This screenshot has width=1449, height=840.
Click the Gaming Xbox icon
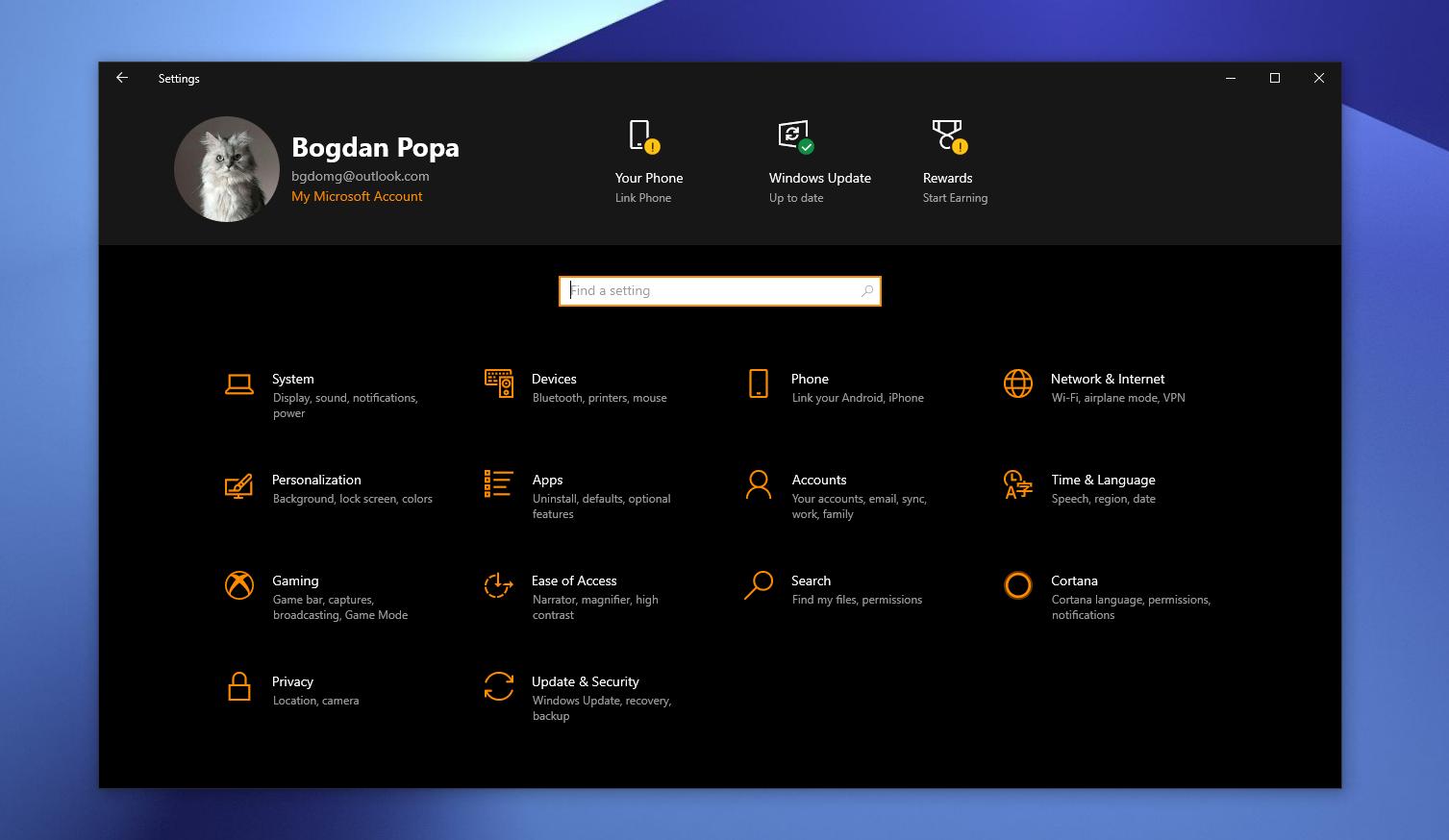pyautogui.click(x=239, y=585)
